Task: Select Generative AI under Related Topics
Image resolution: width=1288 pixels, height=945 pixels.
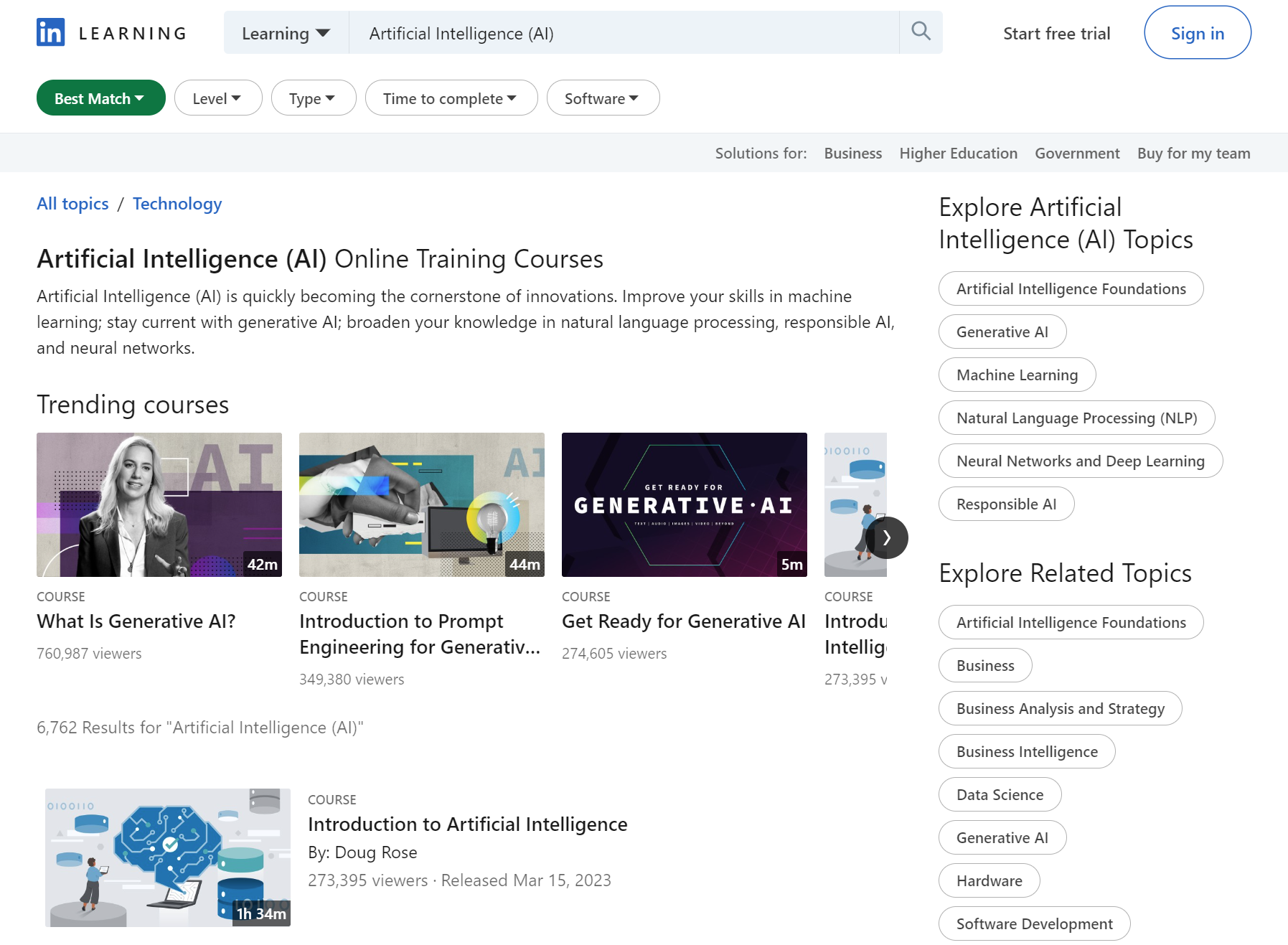Action: tap(1002, 837)
